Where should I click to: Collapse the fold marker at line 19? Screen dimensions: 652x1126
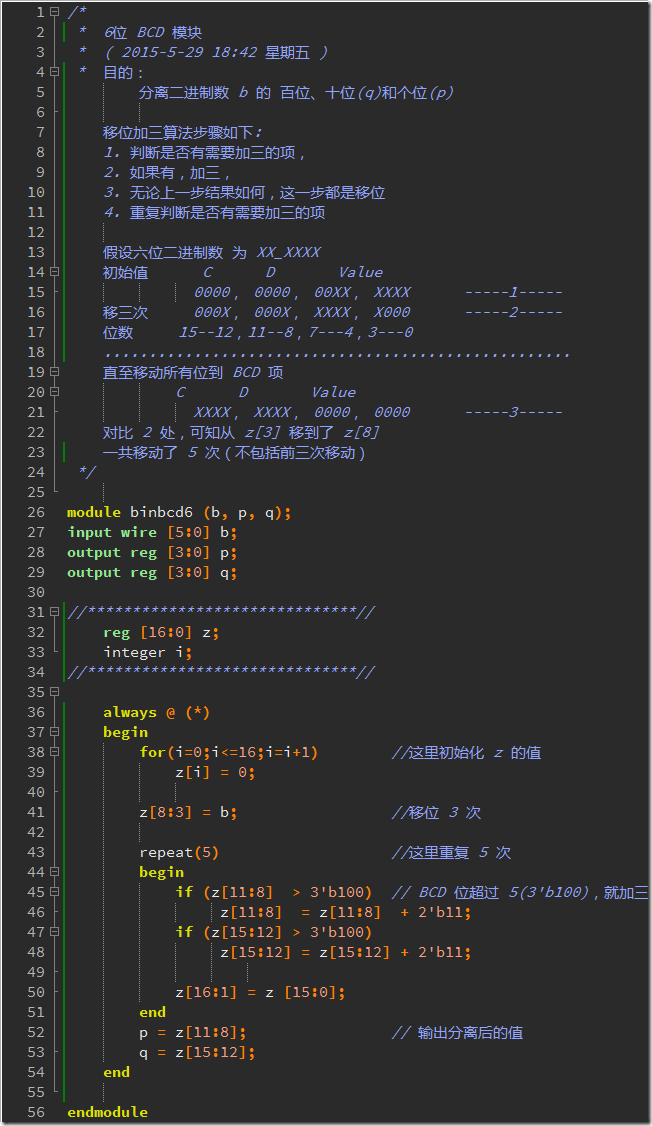pos(55,372)
